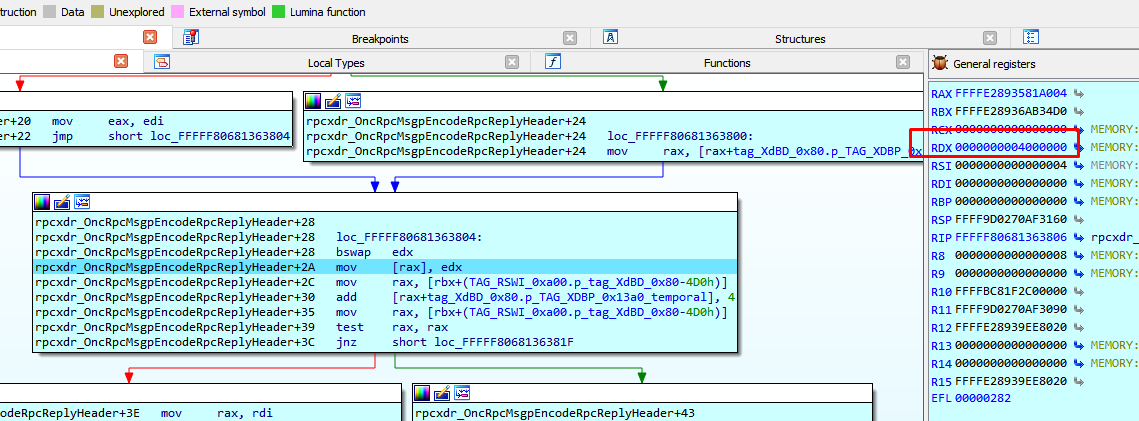Screen dimensions: 1139x421
Task: Close the Local Types tab
Action: [512, 62]
